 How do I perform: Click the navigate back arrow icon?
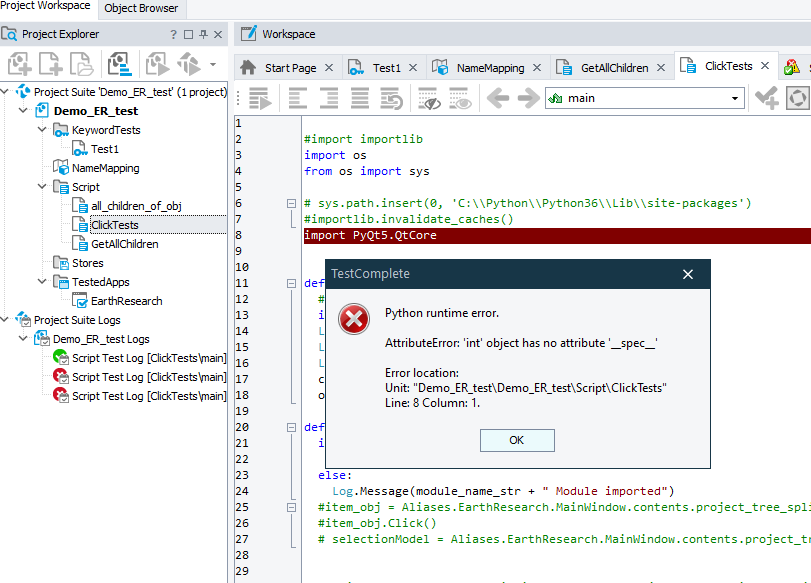498,98
